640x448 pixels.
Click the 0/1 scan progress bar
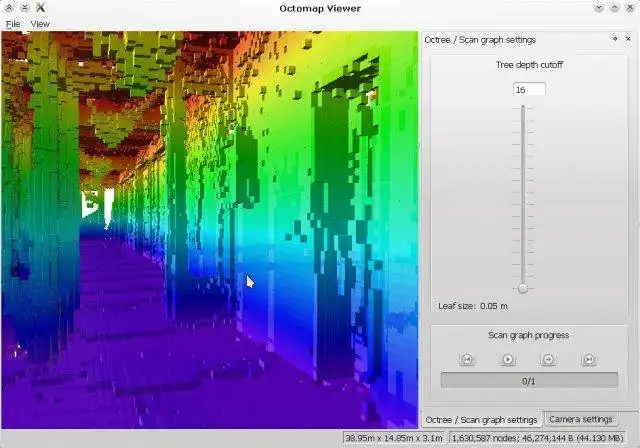pyautogui.click(x=529, y=381)
